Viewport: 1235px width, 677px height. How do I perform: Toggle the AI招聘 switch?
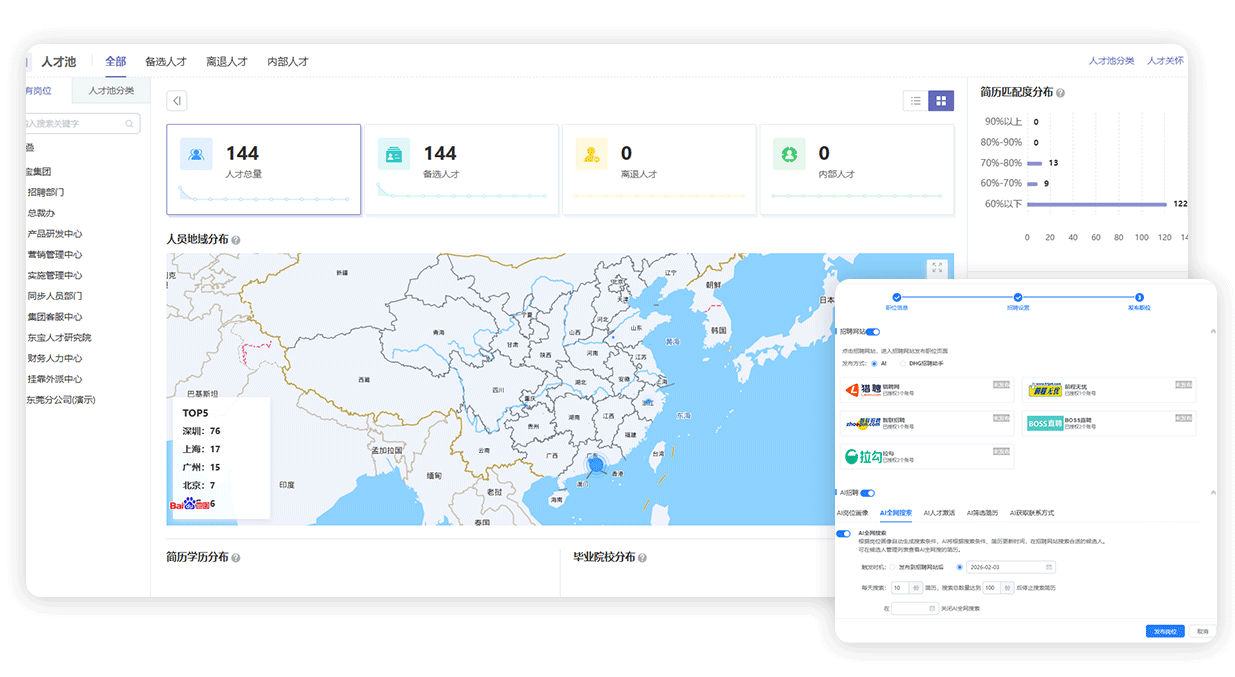867,493
